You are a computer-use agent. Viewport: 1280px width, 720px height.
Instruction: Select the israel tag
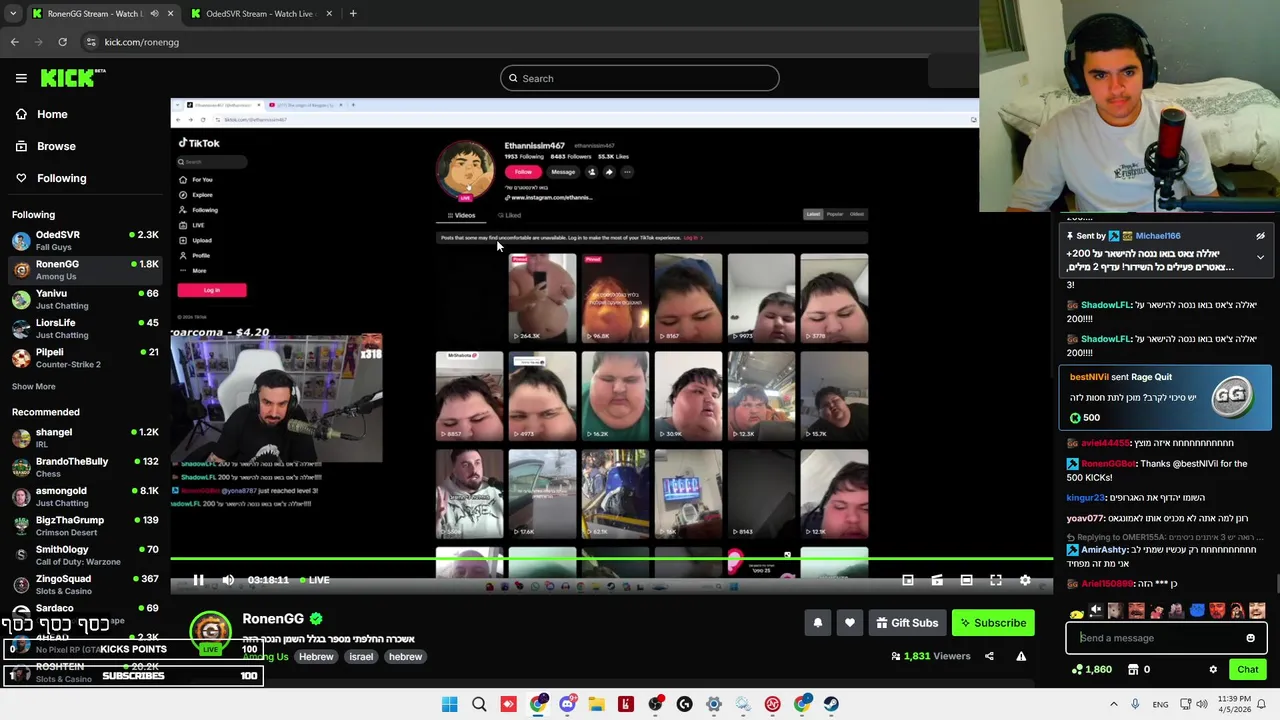361,657
